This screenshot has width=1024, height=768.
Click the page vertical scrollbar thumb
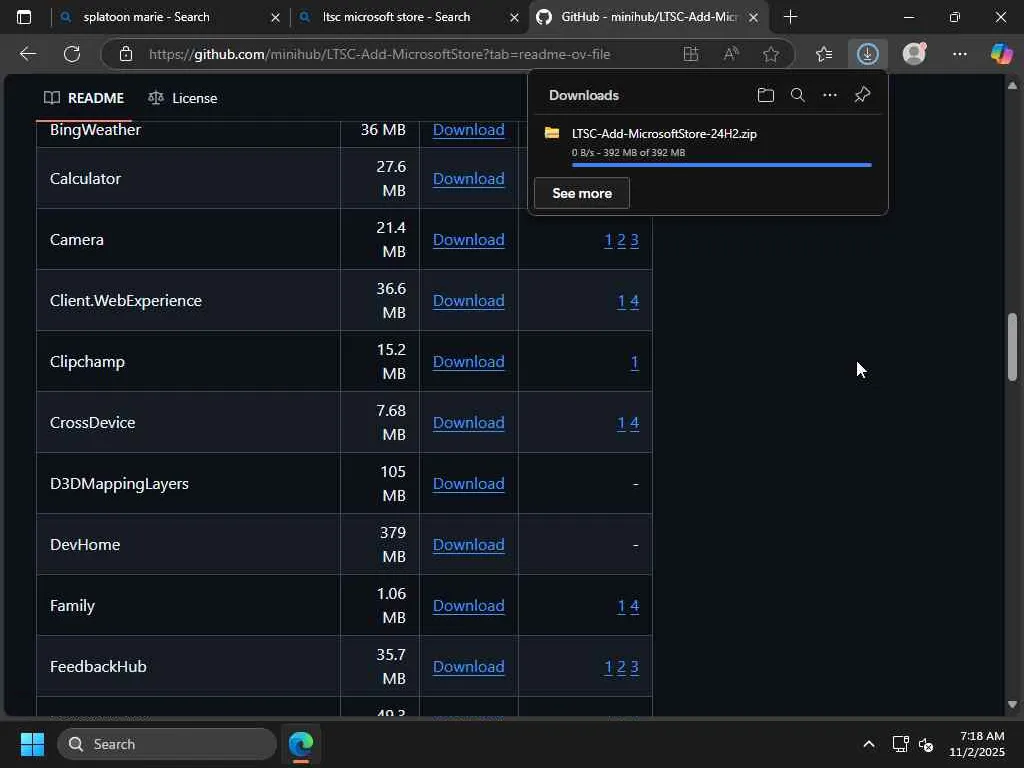[x=1012, y=347]
